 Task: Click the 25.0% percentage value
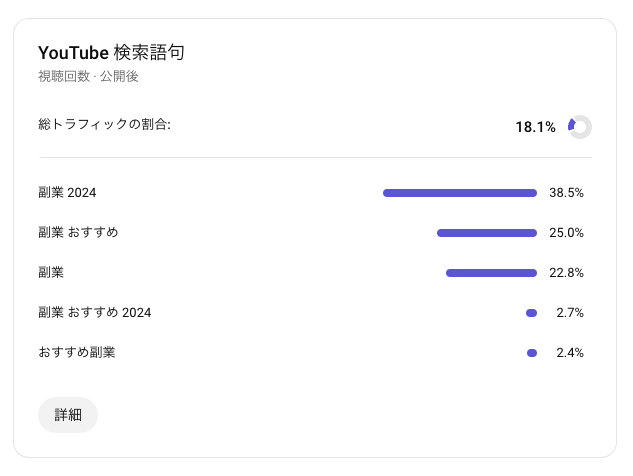click(566, 233)
